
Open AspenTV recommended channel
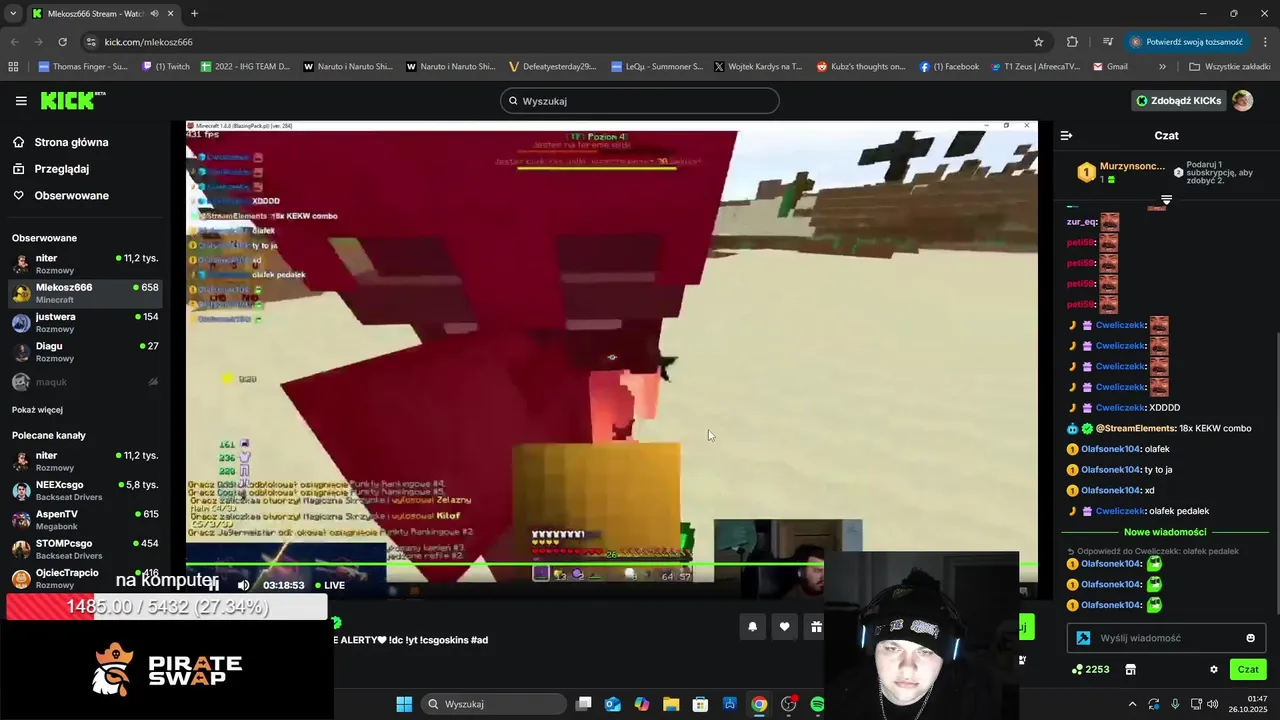(85, 520)
